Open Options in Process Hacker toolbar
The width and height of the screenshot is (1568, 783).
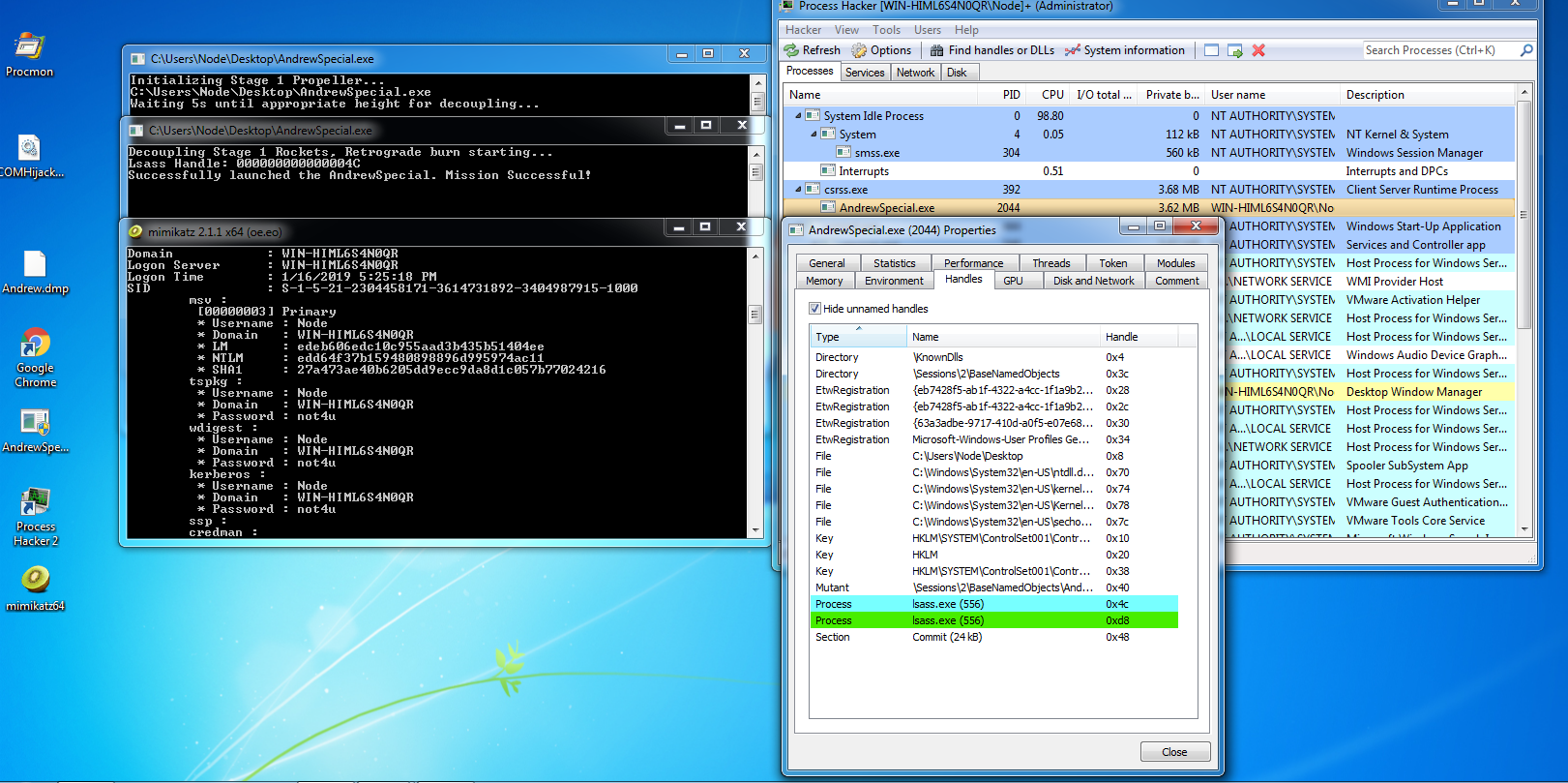click(x=880, y=50)
